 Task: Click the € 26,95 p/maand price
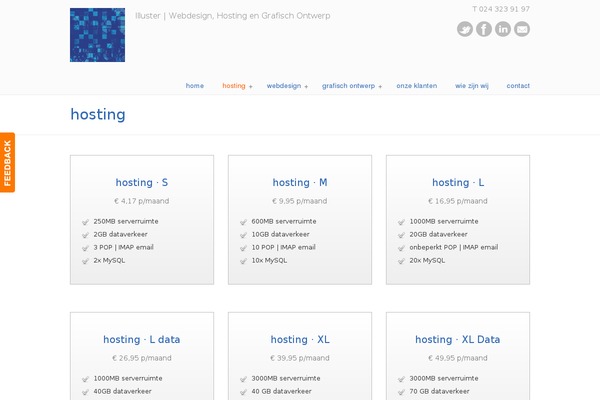tap(142, 358)
